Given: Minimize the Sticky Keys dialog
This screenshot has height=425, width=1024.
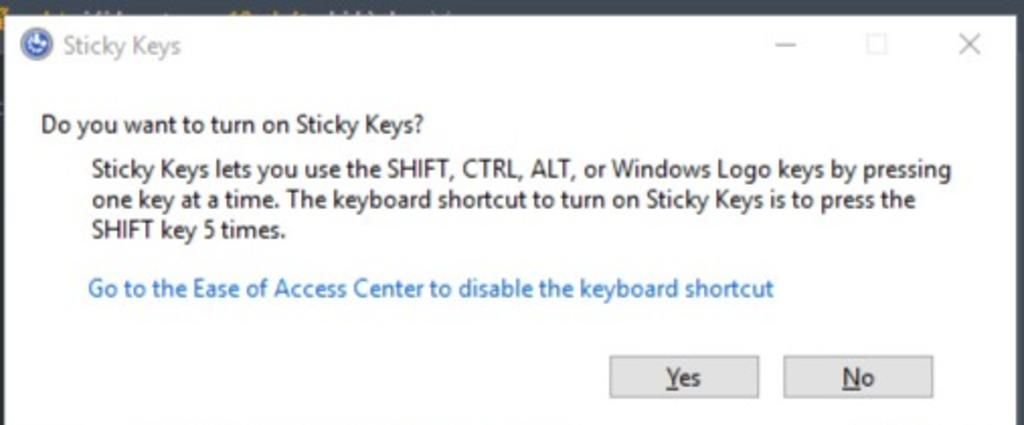Looking at the screenshot, I should [x=786, y=45].
